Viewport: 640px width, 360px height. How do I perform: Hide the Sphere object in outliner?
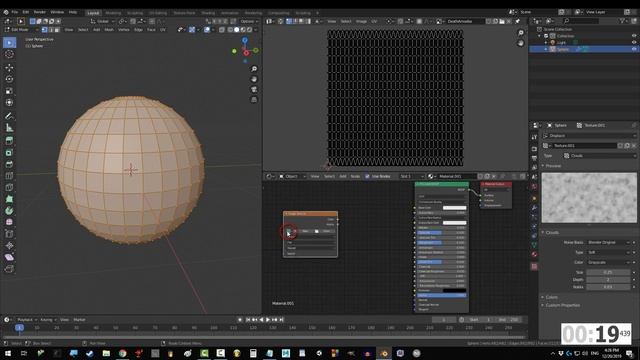(634, 49)
